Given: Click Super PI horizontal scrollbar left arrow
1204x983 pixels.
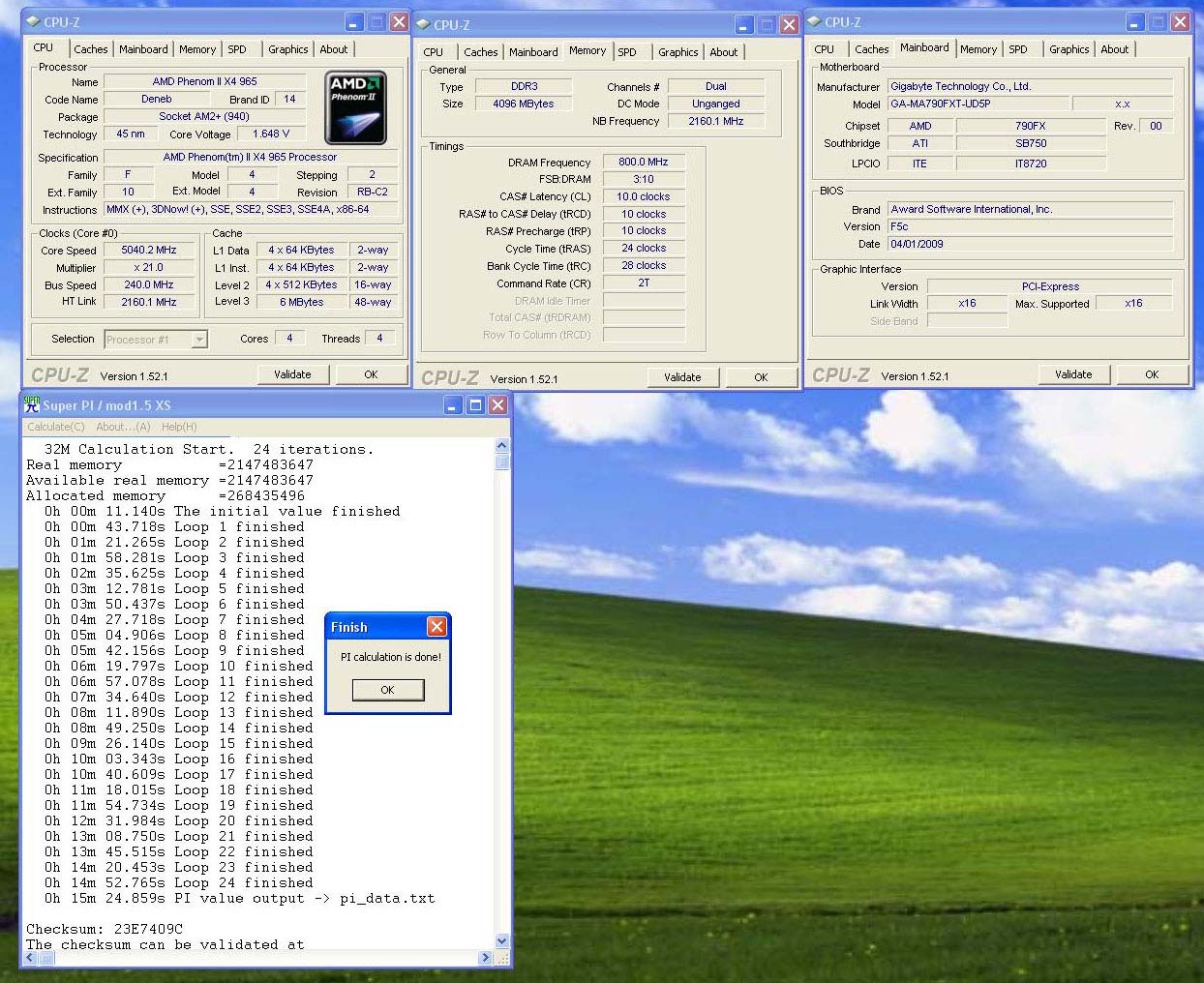Looking at the screenshot, I should pyautogui.click(x=30, y=958).
